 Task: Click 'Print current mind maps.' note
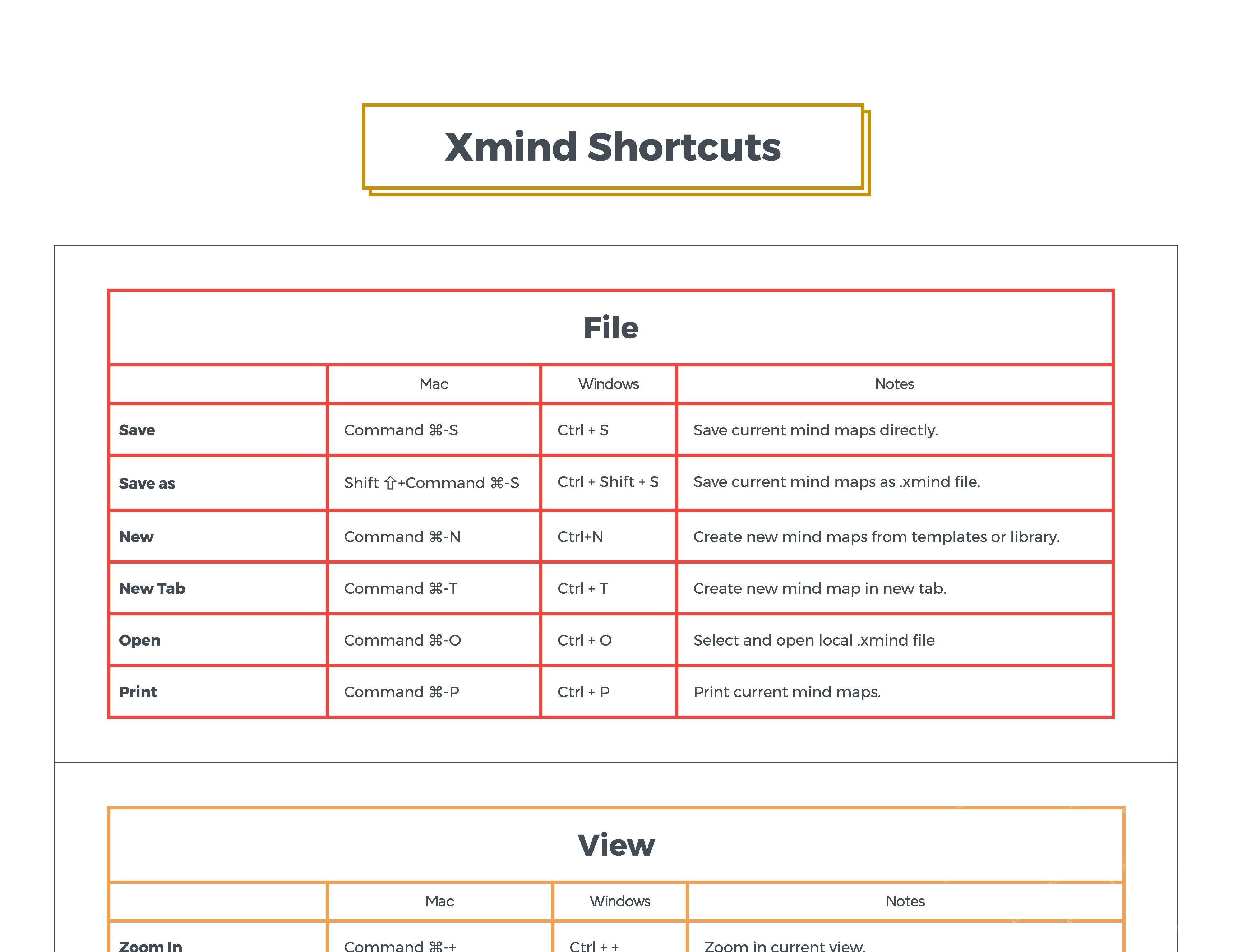click(x=787, y=692)
